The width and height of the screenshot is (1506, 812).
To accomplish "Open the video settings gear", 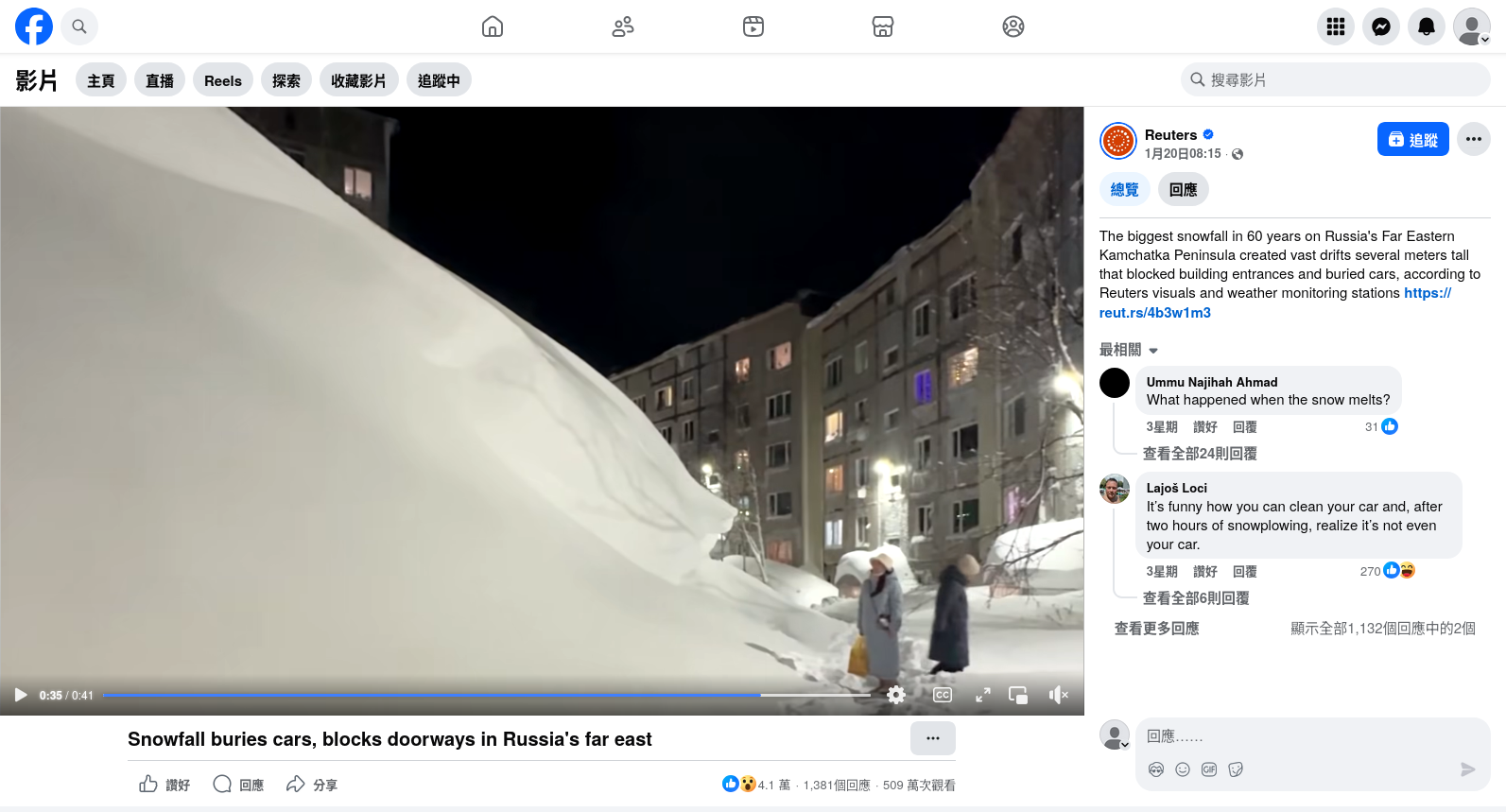I will tap(896, 695).
